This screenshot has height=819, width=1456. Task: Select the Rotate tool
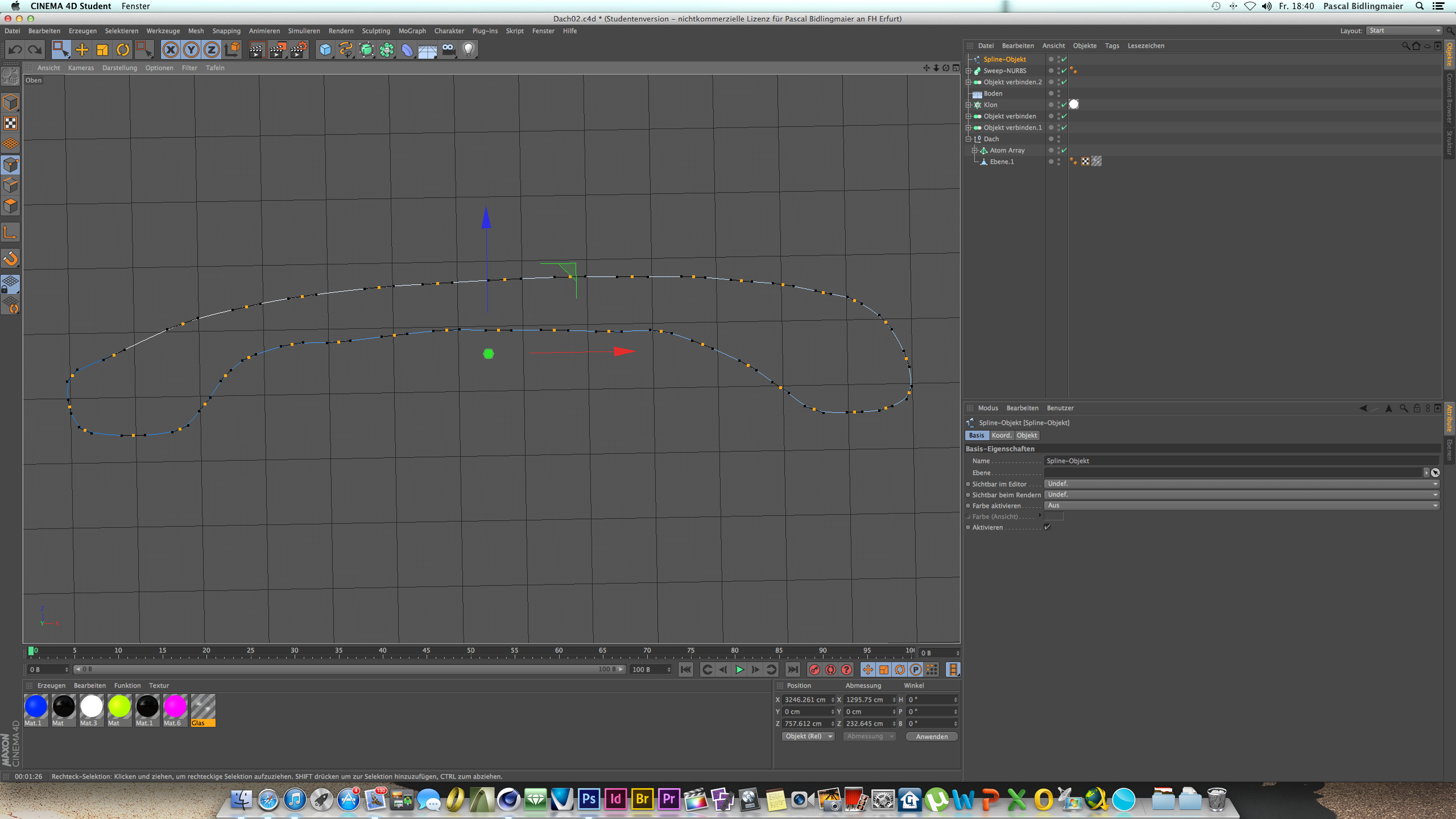(x=123, y=50)
